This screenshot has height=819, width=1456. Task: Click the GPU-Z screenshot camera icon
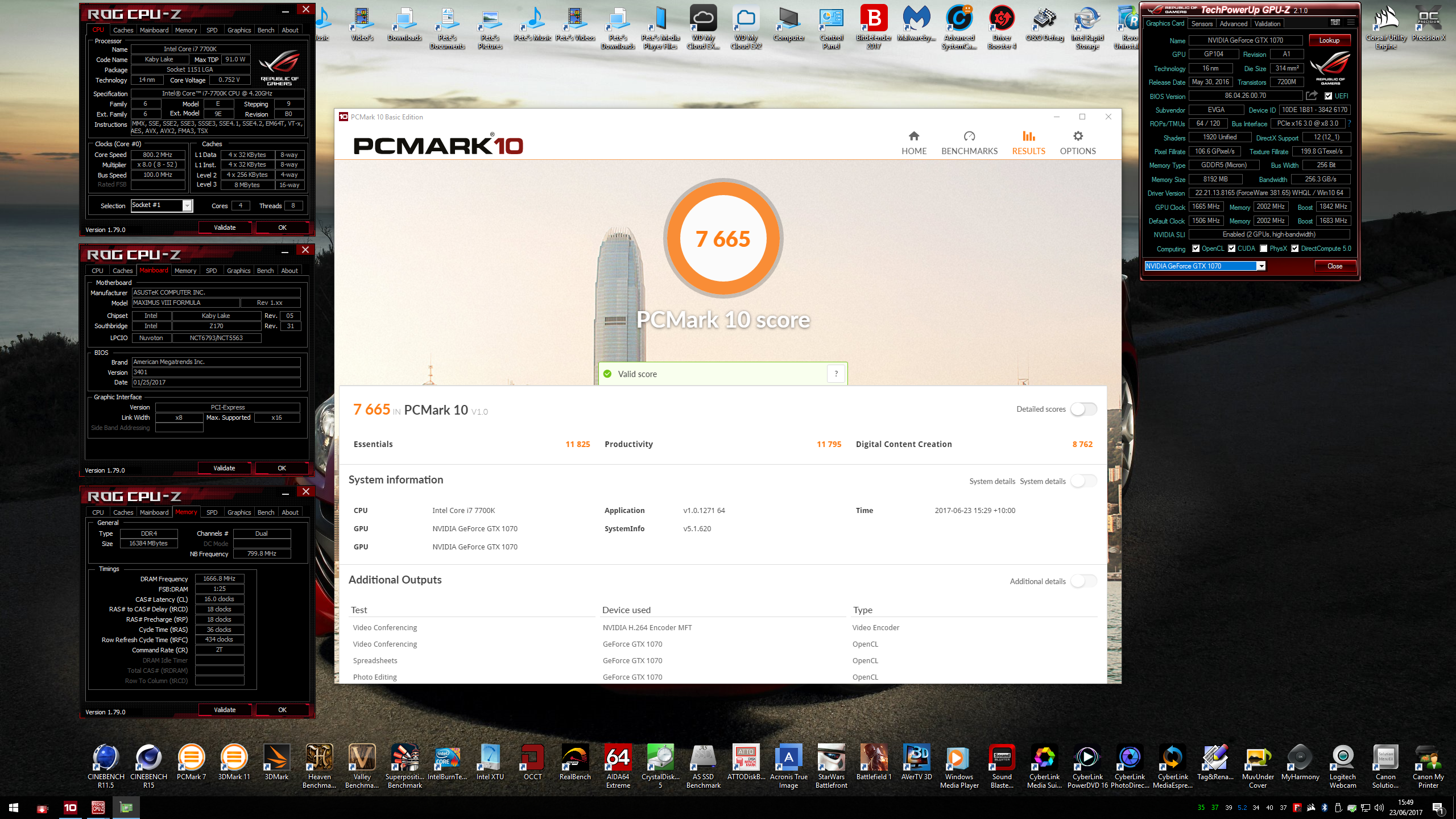coord(1335,22)
